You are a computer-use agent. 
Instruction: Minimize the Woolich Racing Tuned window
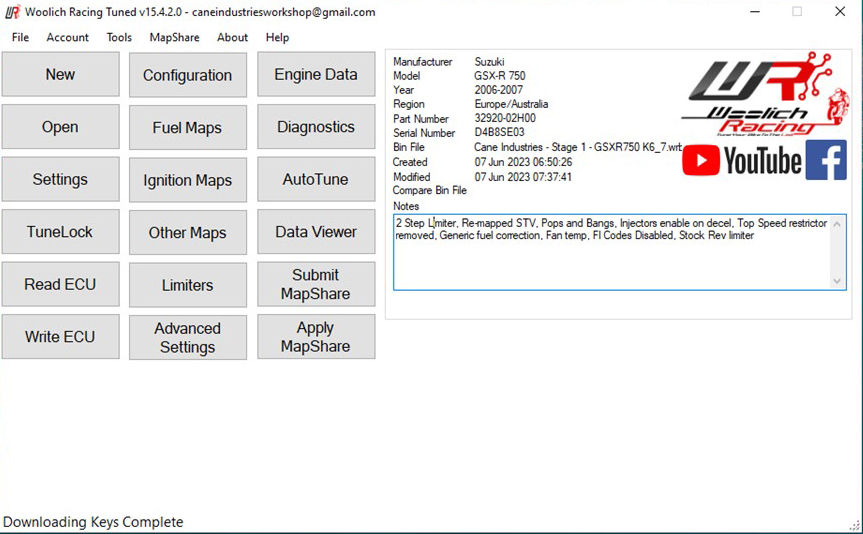(x=755, y=12)
